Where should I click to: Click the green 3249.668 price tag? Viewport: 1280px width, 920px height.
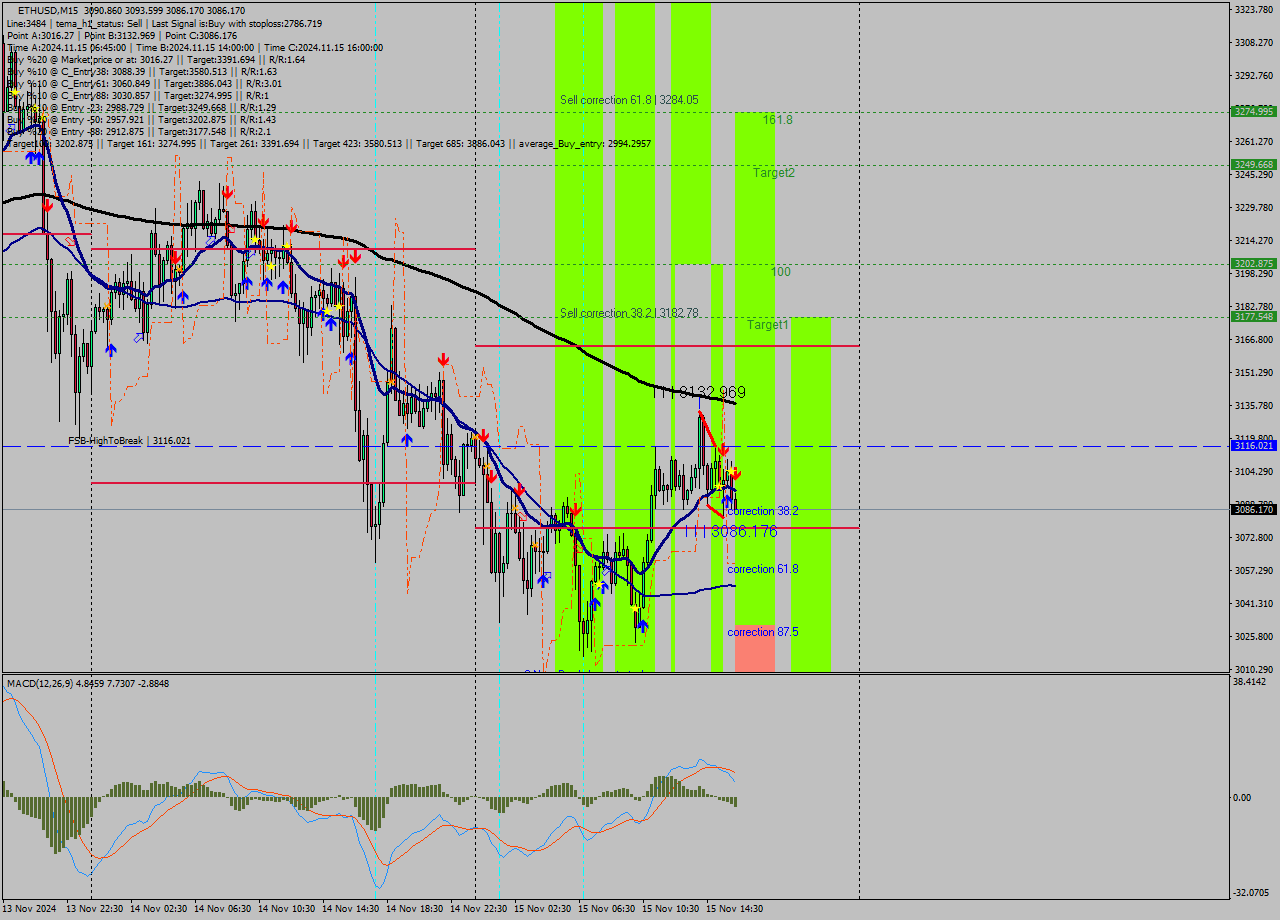[1254, 164]
